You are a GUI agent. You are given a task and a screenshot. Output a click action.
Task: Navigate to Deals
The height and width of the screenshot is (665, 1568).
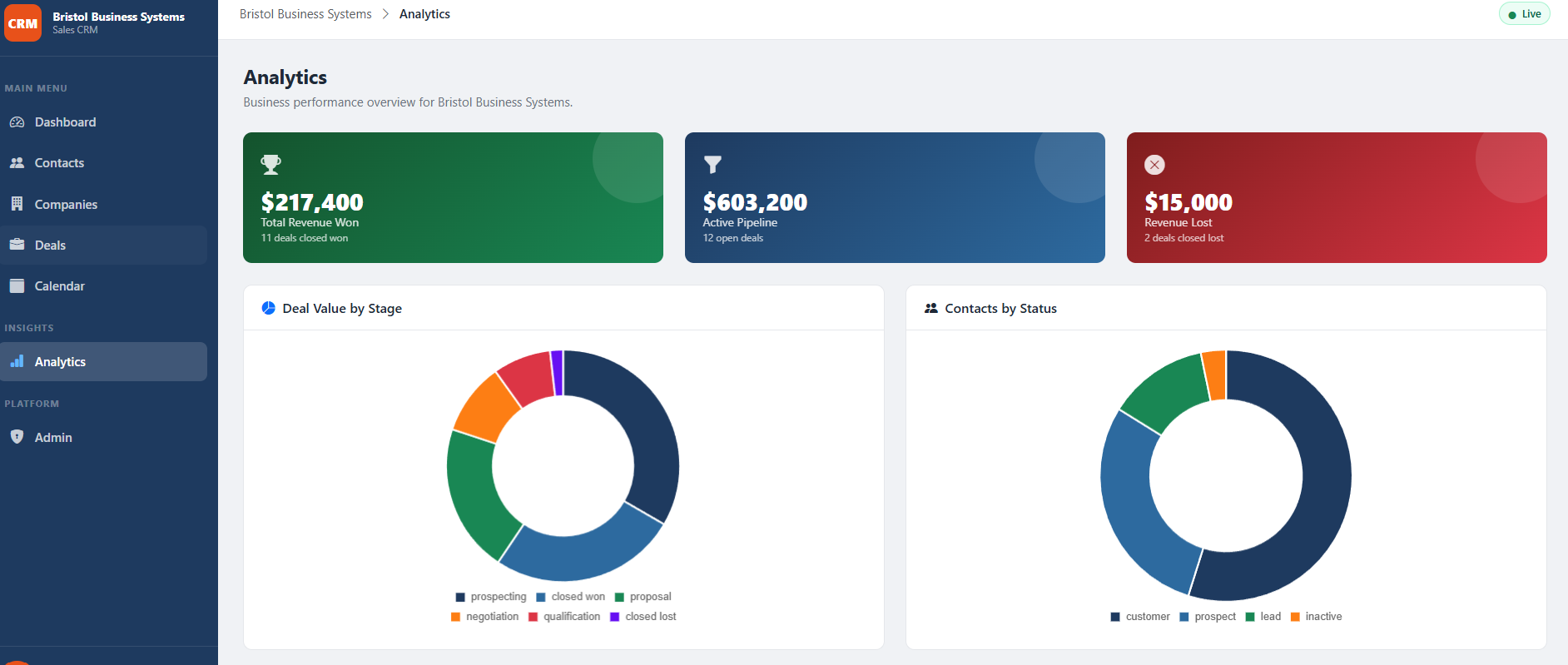point(103,245)
